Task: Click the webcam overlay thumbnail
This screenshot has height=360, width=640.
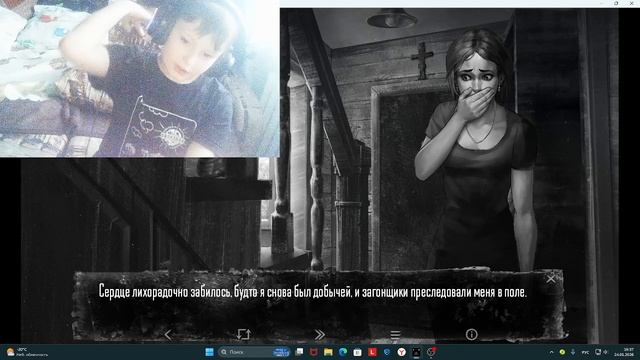Action: click(x=140, y=78)
